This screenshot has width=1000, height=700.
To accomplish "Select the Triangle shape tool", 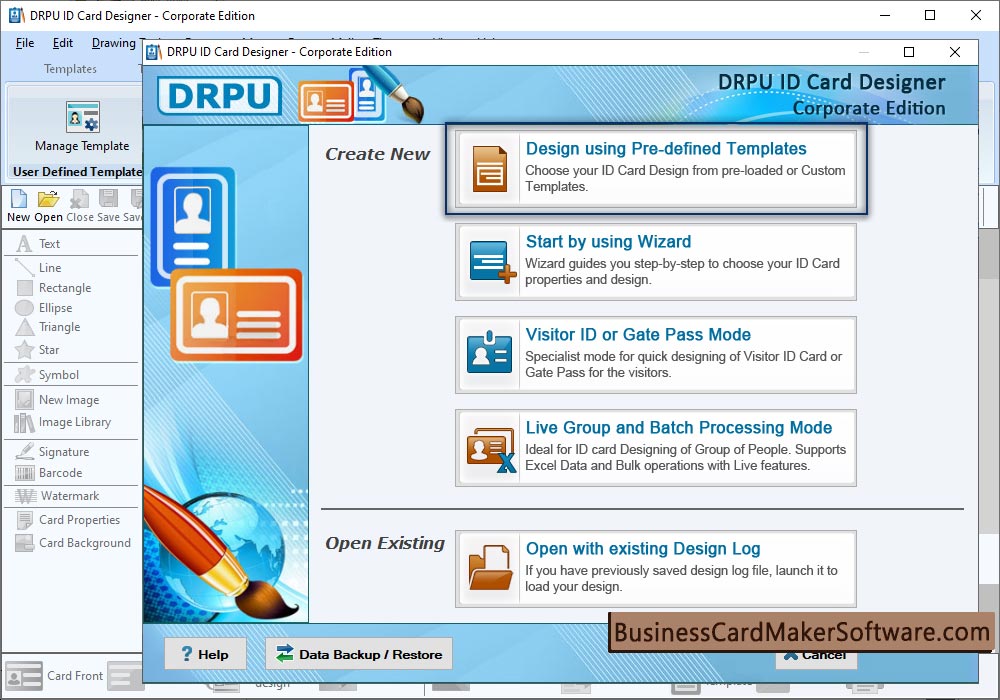I will 48,327.
